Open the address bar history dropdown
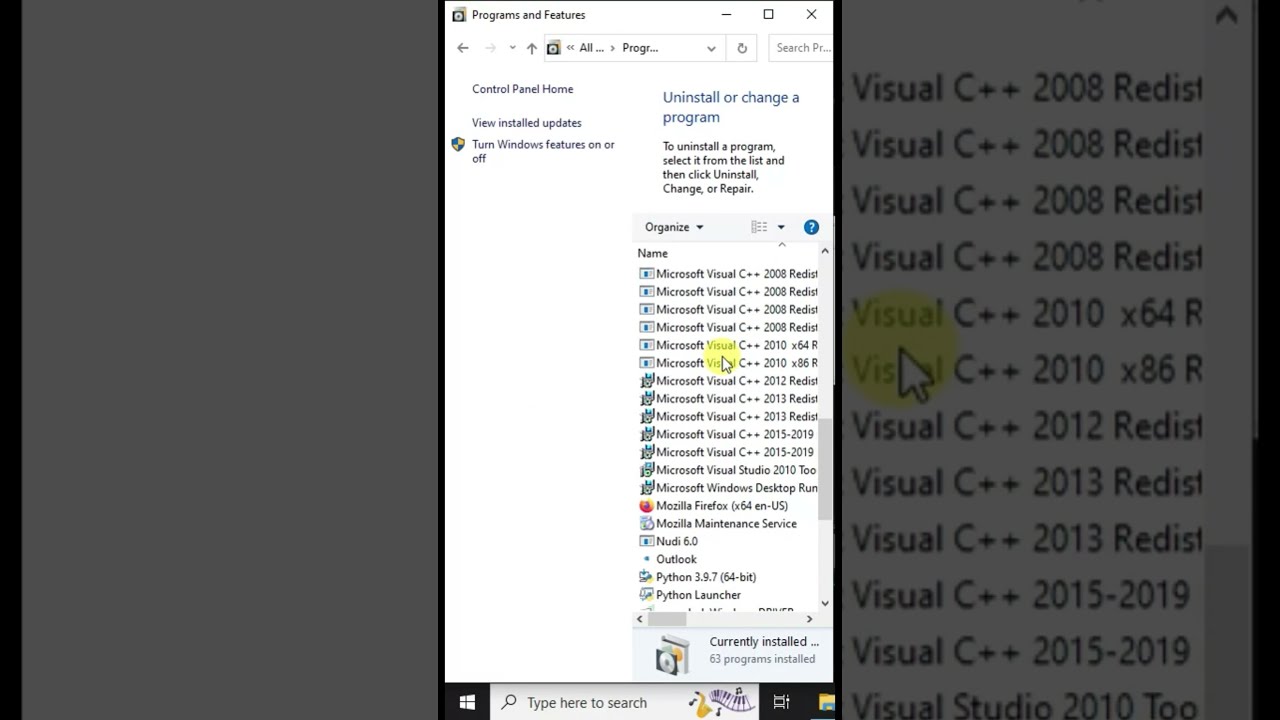The image size is (1280, 720). pos(711,48)
